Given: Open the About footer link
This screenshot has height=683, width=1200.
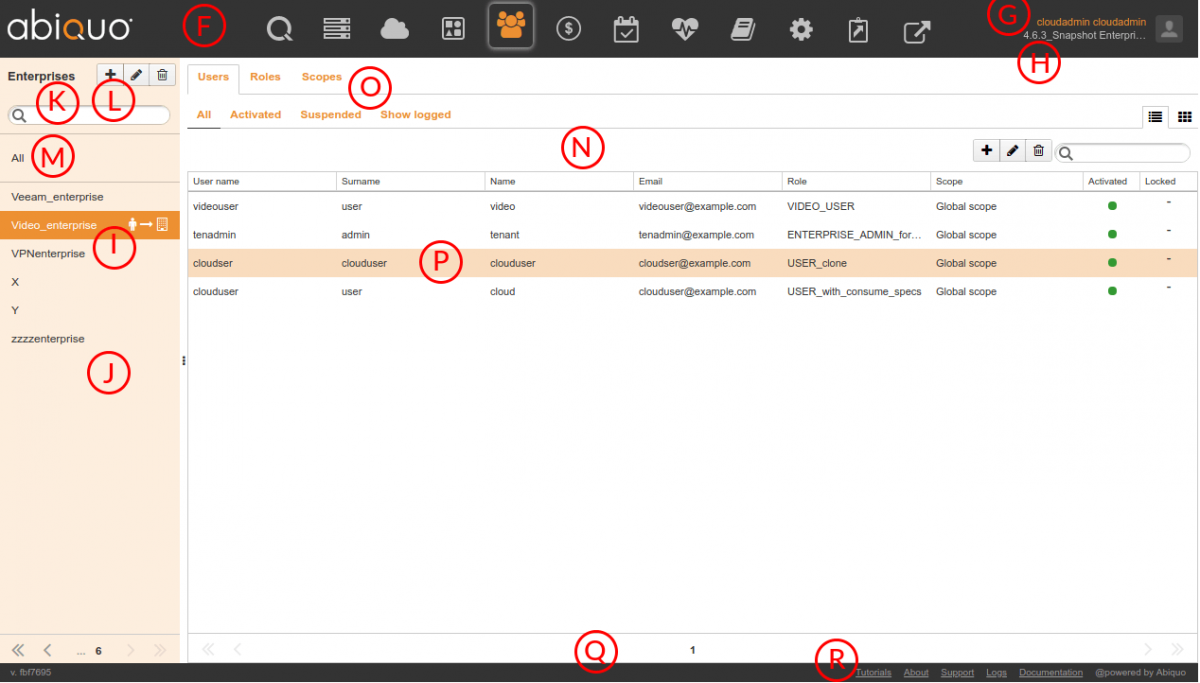Looking at the screenshot, I should click(x=916, y=673).
